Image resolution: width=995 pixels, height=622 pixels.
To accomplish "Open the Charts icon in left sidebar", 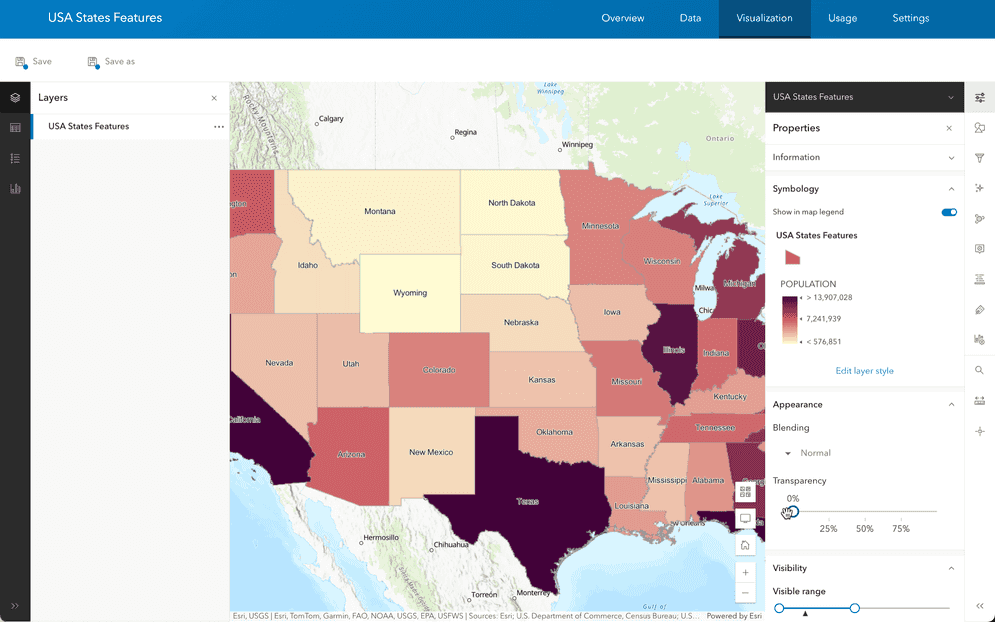I will click(x=15, y=188).
